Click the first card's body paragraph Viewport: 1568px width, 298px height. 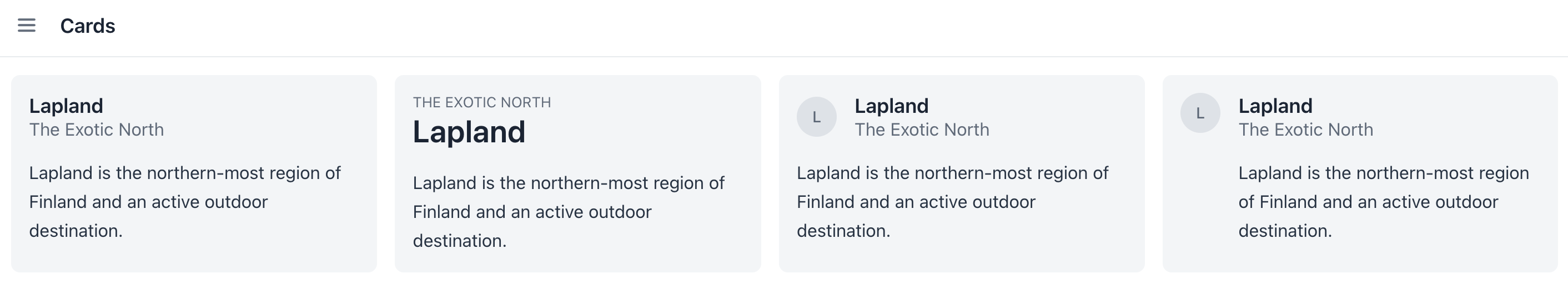184,202
